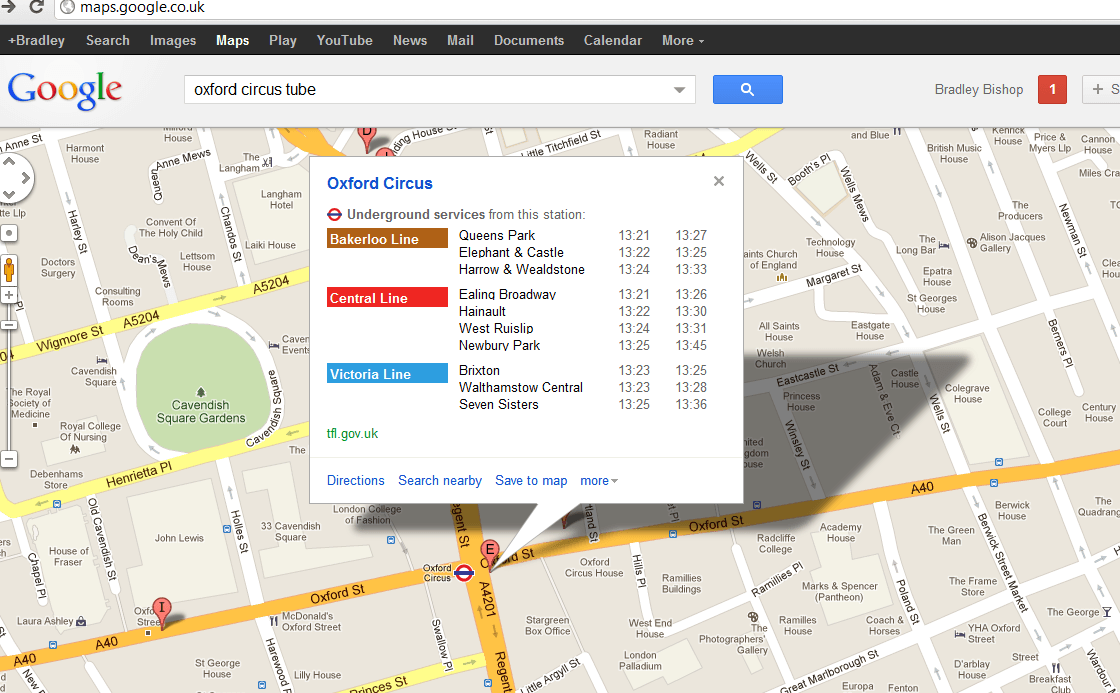The width and height of the screenshot is (1120, 693).
Task: Go to Google Search tab
Action: point(108,41)
